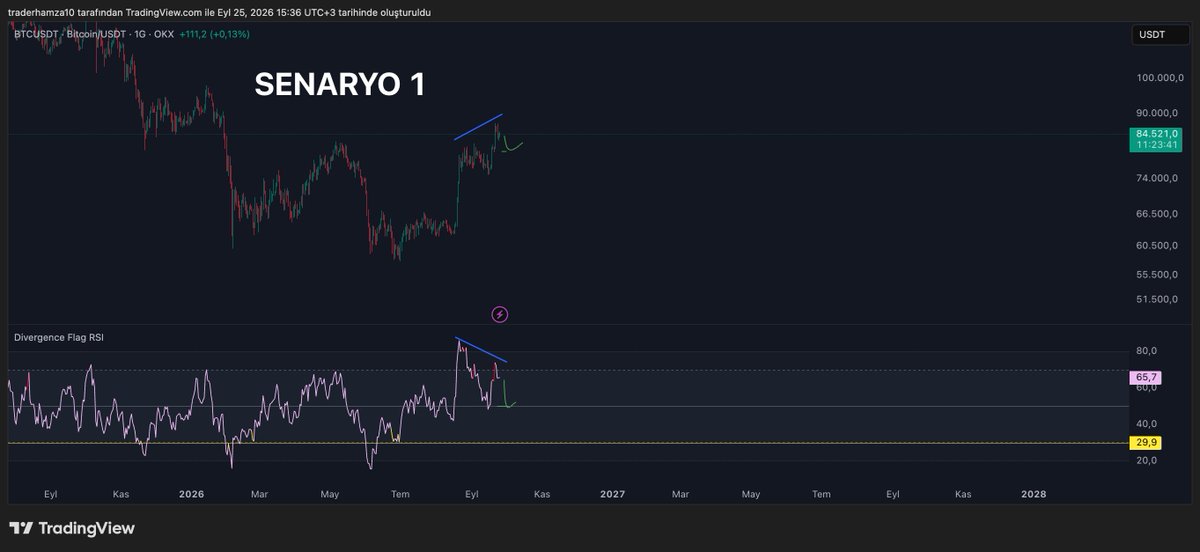This screenshot has width=1200, height=552.
Task: Click the yellow 29,9 RSI level tag
Action: pyautogui.click(x=1147, y=442)
